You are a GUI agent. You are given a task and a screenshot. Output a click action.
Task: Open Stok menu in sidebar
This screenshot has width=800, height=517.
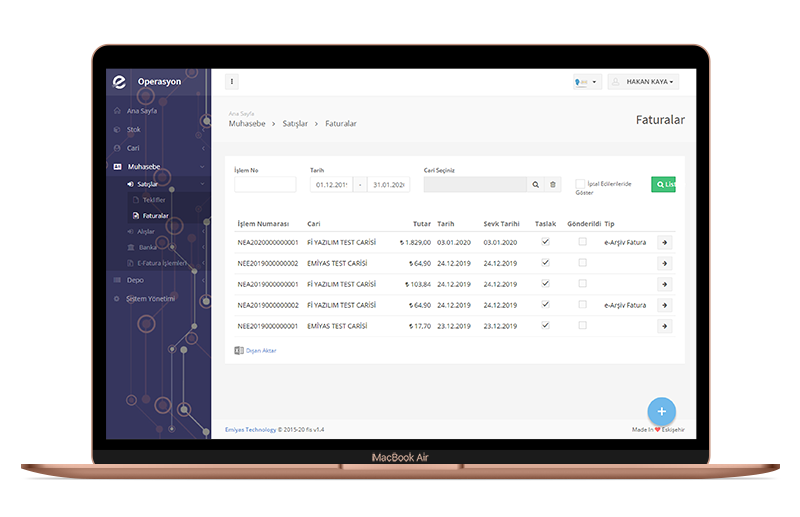(x=134, y=130)
